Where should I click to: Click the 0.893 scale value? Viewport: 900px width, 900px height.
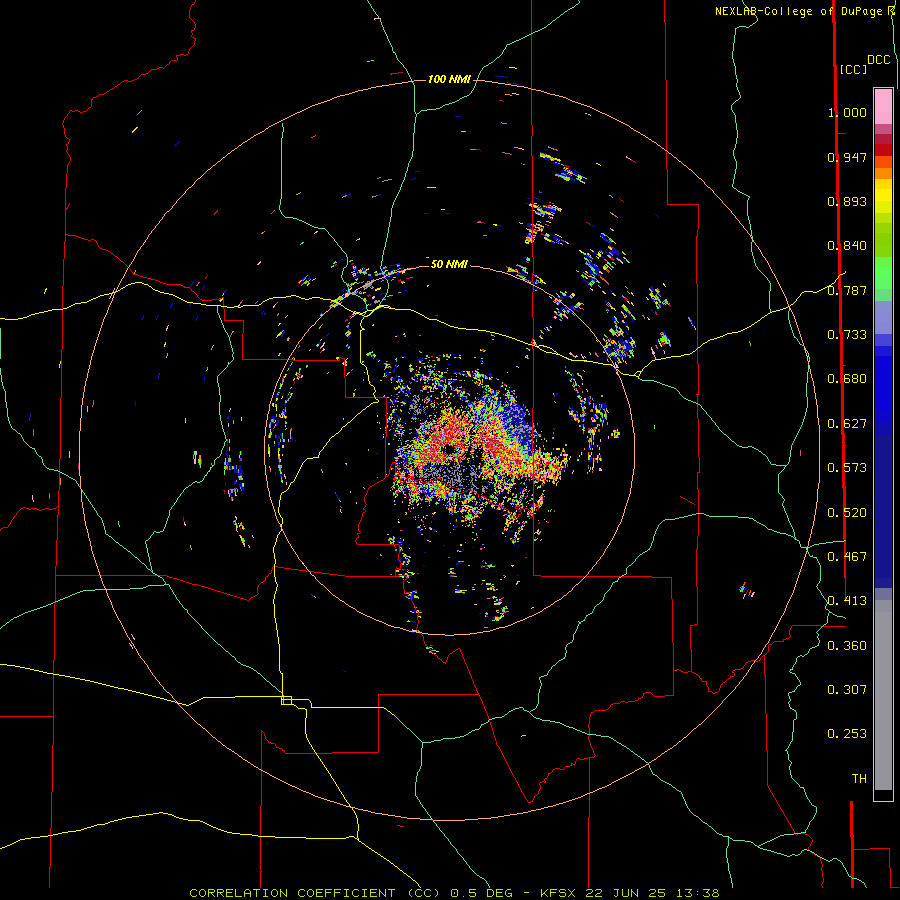[x=847, y=201]
